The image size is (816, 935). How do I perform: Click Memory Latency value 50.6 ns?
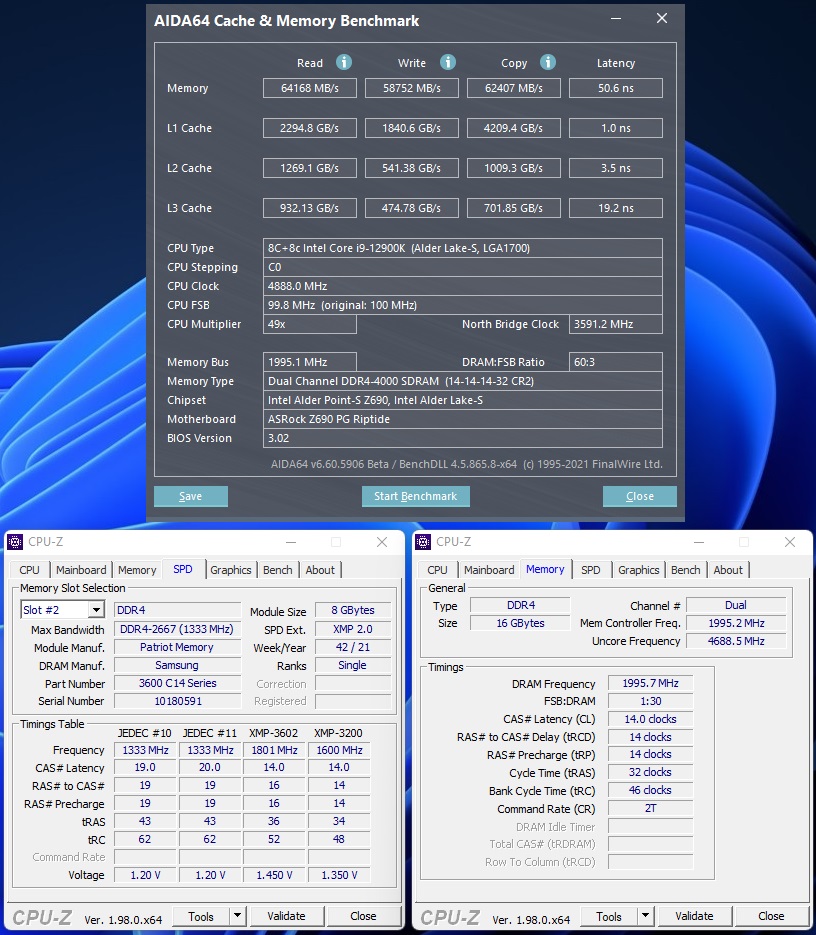point(616,88)
